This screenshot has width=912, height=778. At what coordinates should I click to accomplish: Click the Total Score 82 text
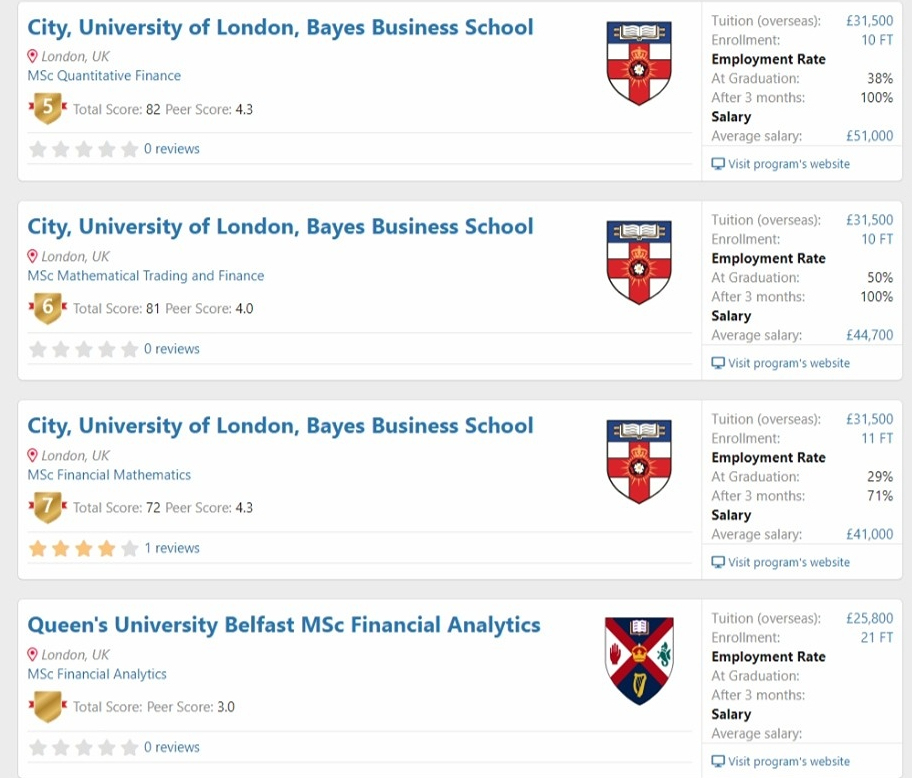116,109
